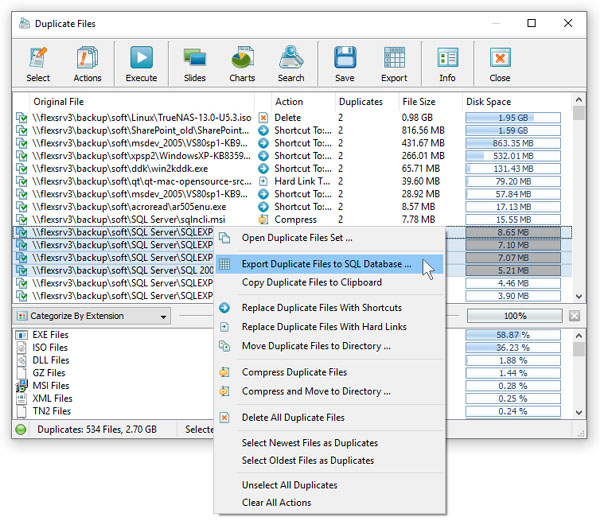Click the Delete action icon for TrueNAS row

pyautogui.click(x=263, y=117)
